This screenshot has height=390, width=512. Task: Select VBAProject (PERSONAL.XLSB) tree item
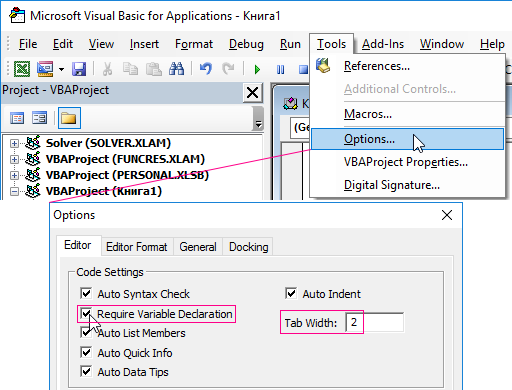coord(127,175)
